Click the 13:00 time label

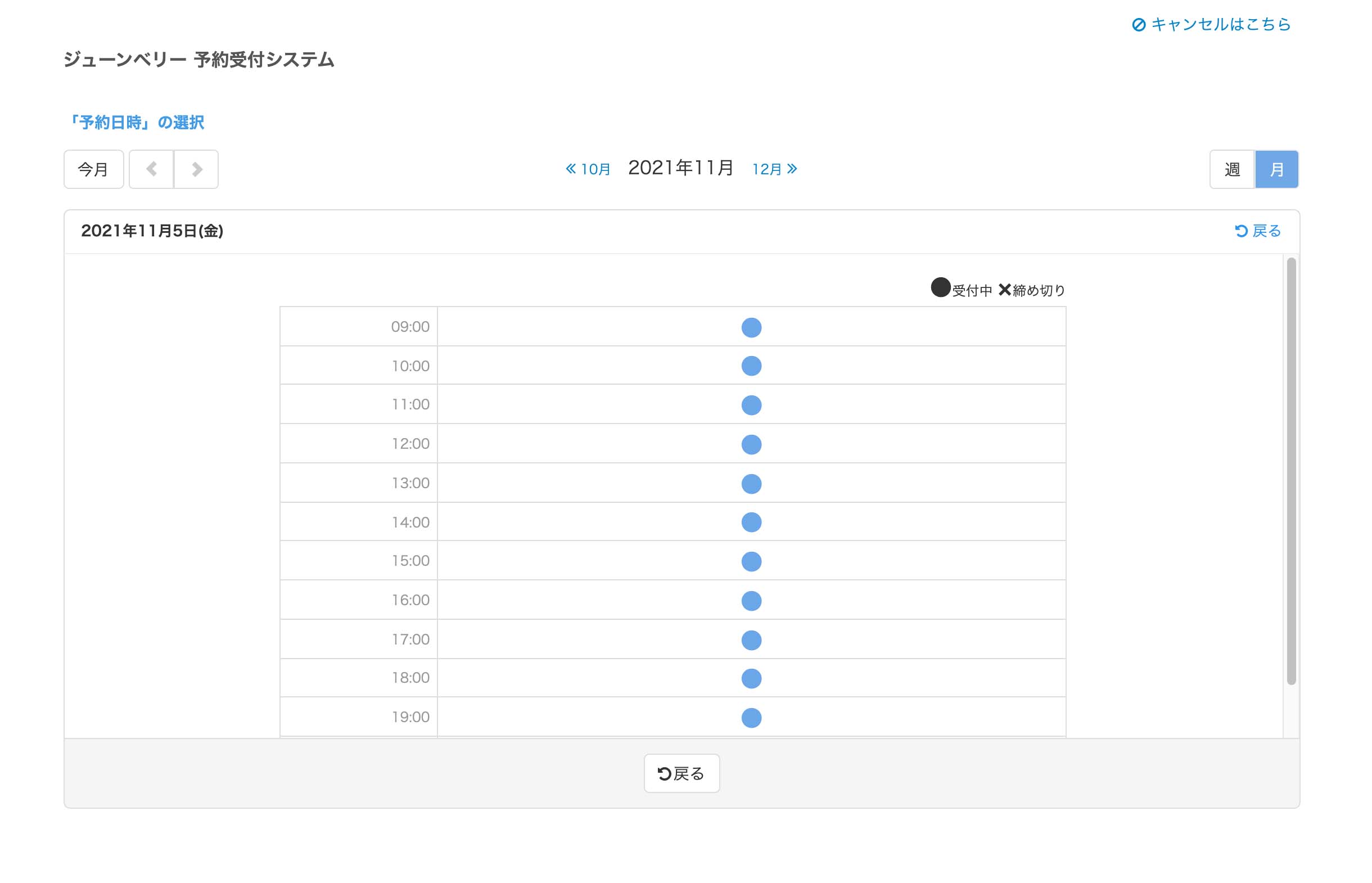pyautogui.click(x=410, y=483)
